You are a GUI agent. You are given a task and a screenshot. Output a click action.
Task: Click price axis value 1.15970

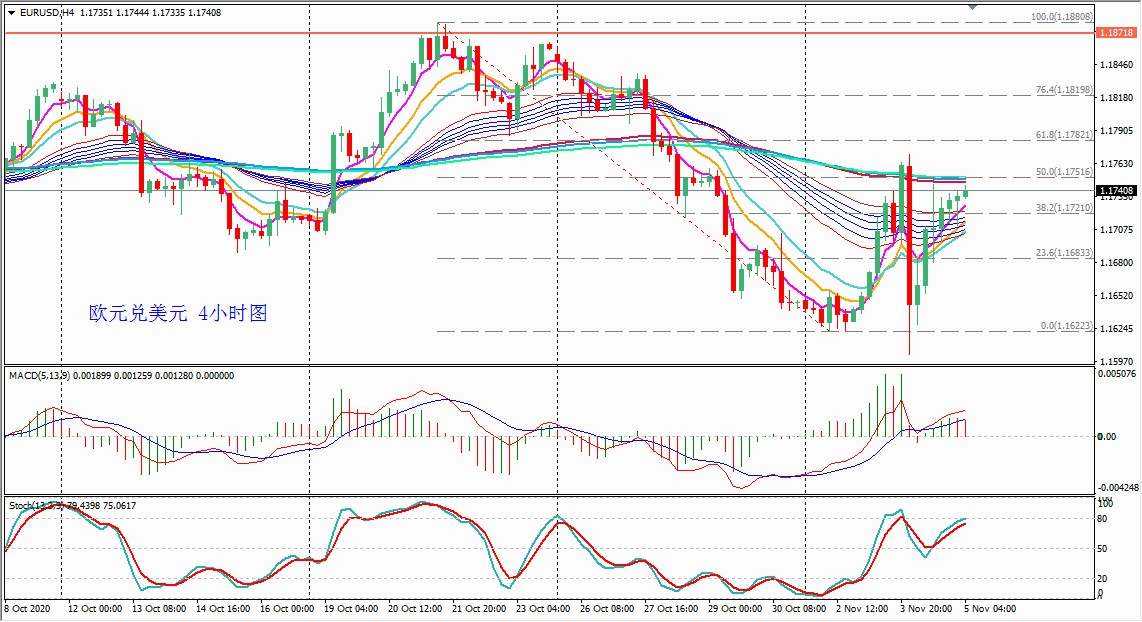click(x=1116, y=361)
